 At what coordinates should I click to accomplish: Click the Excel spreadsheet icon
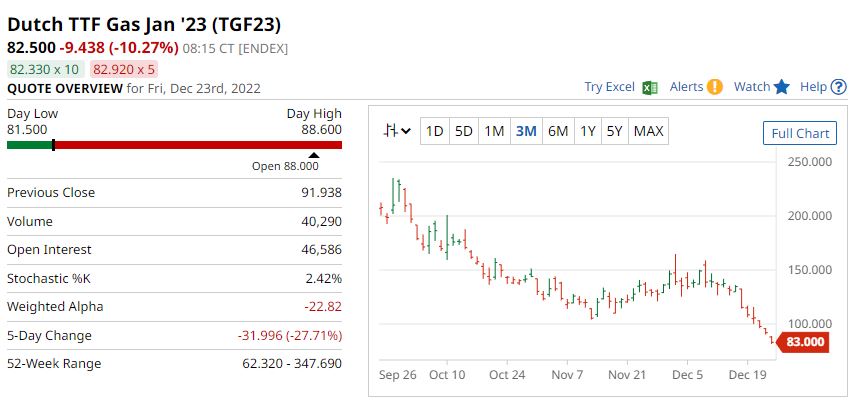pyautogui.click(x=649, y=87)
